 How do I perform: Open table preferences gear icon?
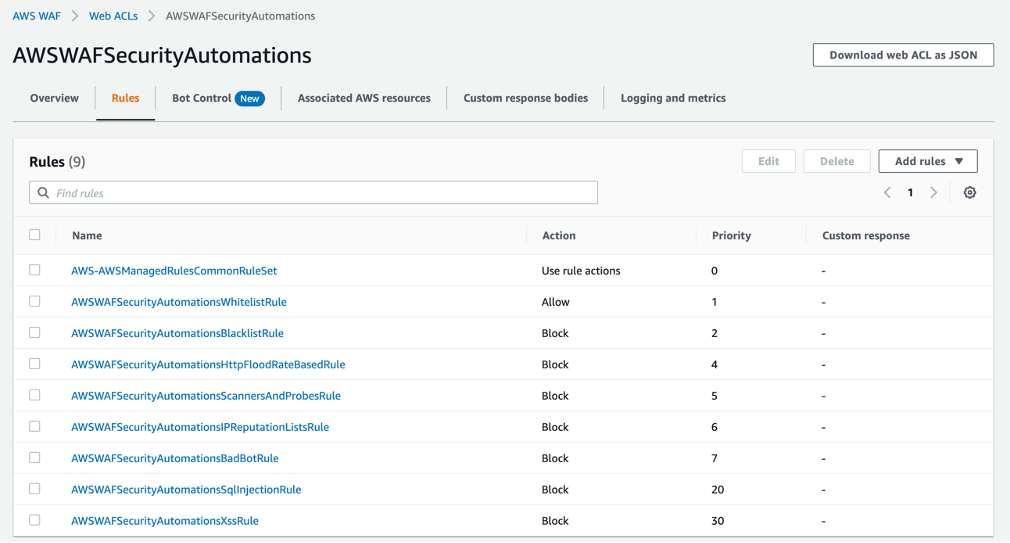click(x=969, y=193)
